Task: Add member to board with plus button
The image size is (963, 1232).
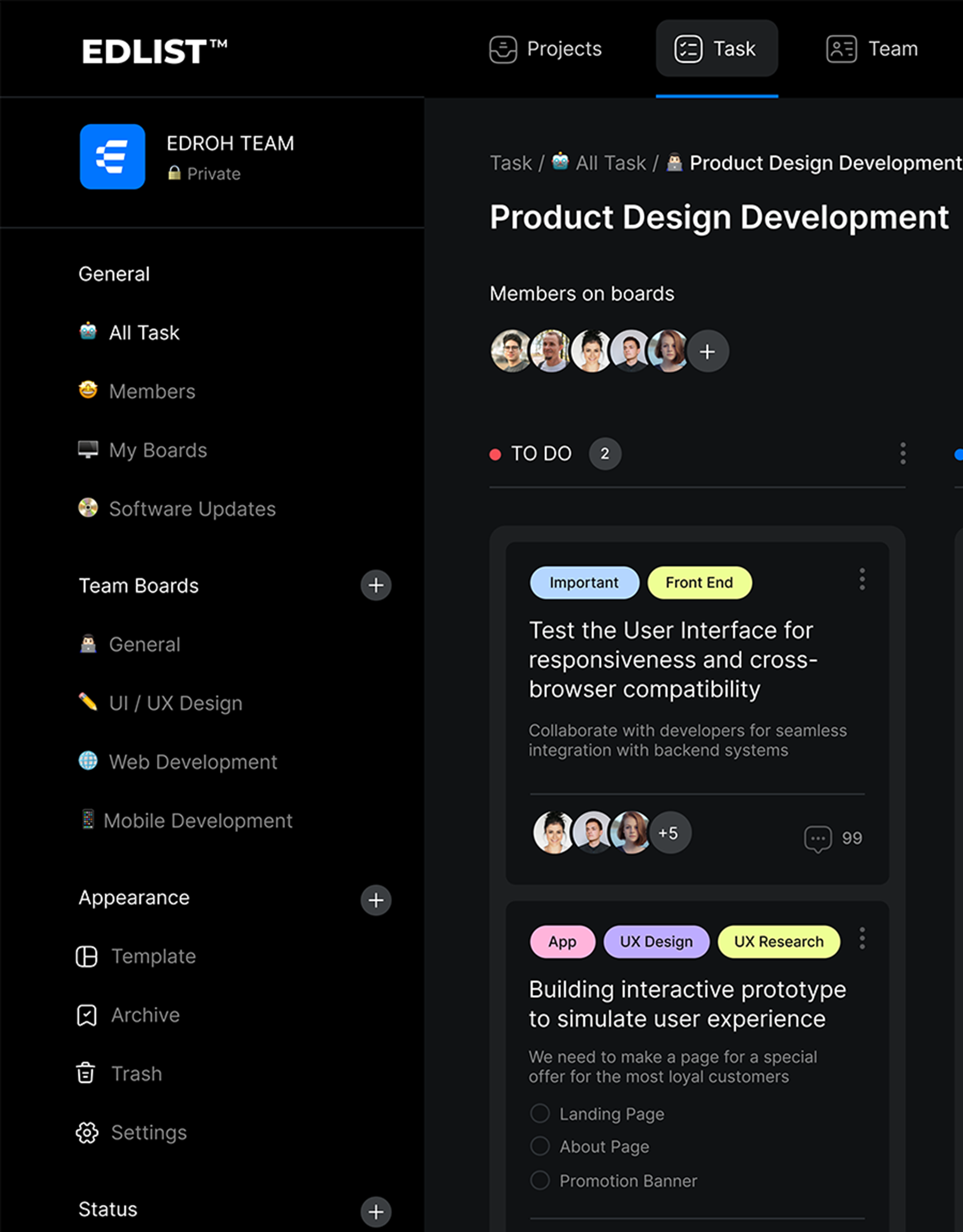Action: click(708, 352)
